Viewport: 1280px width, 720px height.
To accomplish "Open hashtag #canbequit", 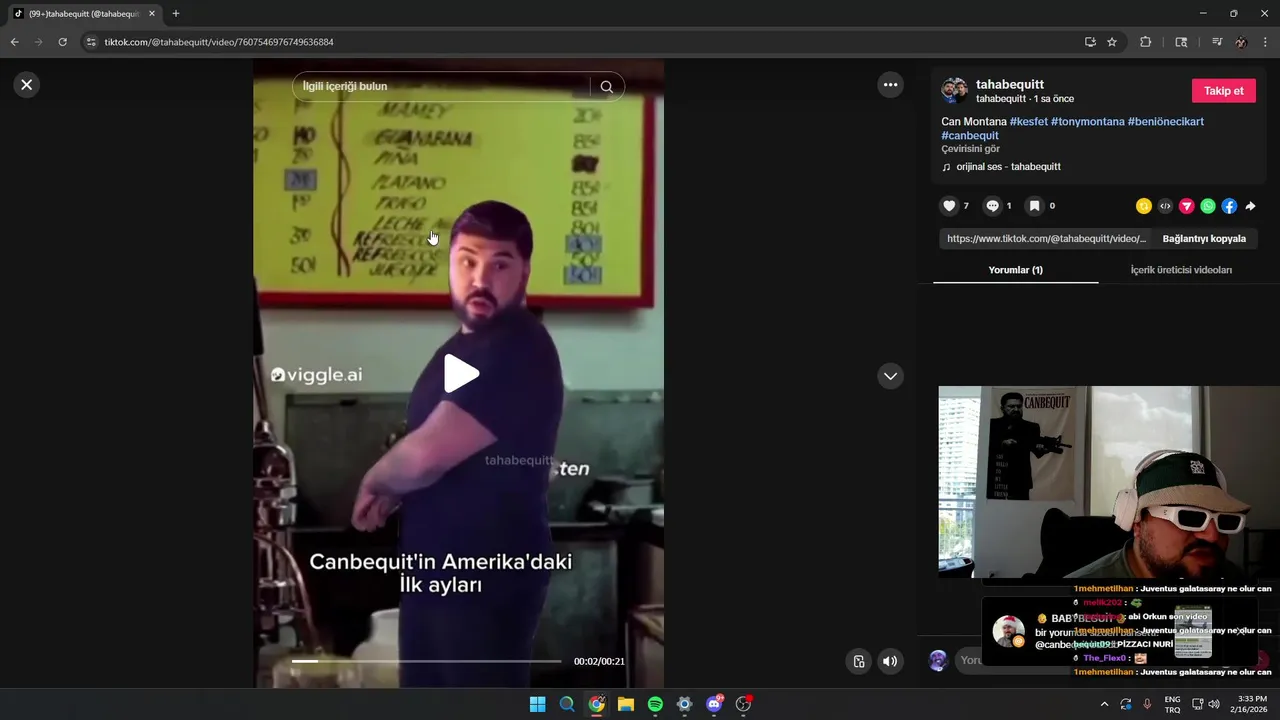I will (970, 135).
